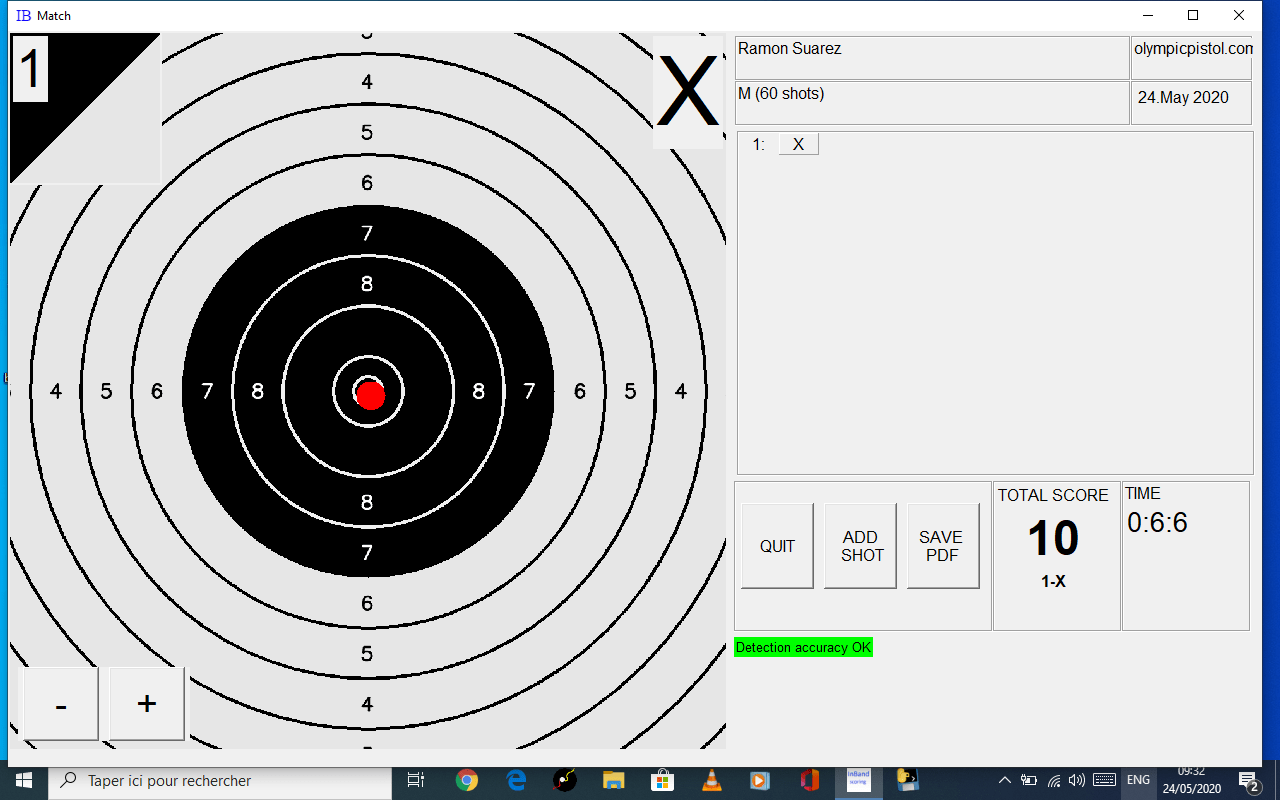
Task: Launch VLC media player from the taskbar
Action: 711,780
